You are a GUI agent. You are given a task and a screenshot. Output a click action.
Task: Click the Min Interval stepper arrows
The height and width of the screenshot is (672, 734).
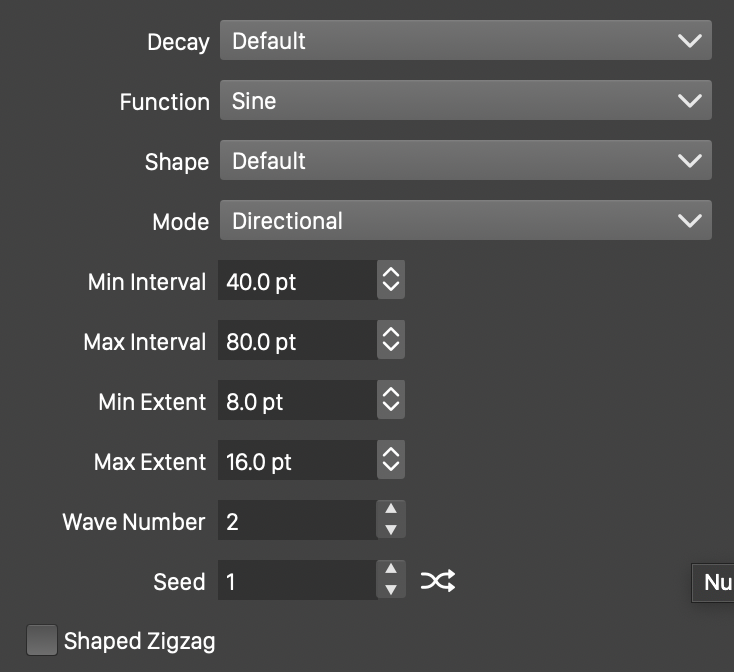391,281
